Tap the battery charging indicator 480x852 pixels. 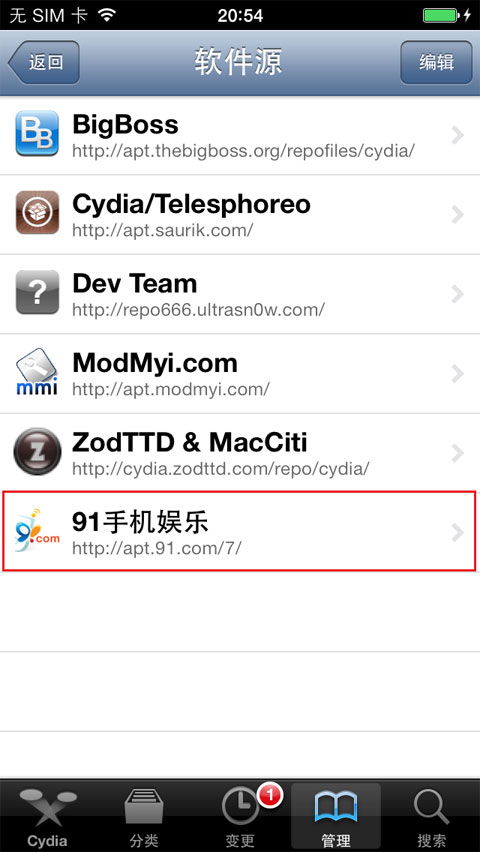pos(446,15)
